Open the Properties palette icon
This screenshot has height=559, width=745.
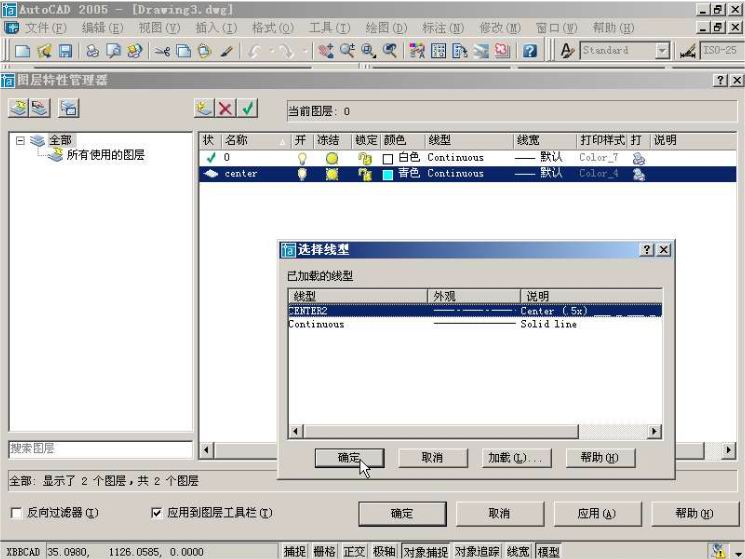coord(417,50)
